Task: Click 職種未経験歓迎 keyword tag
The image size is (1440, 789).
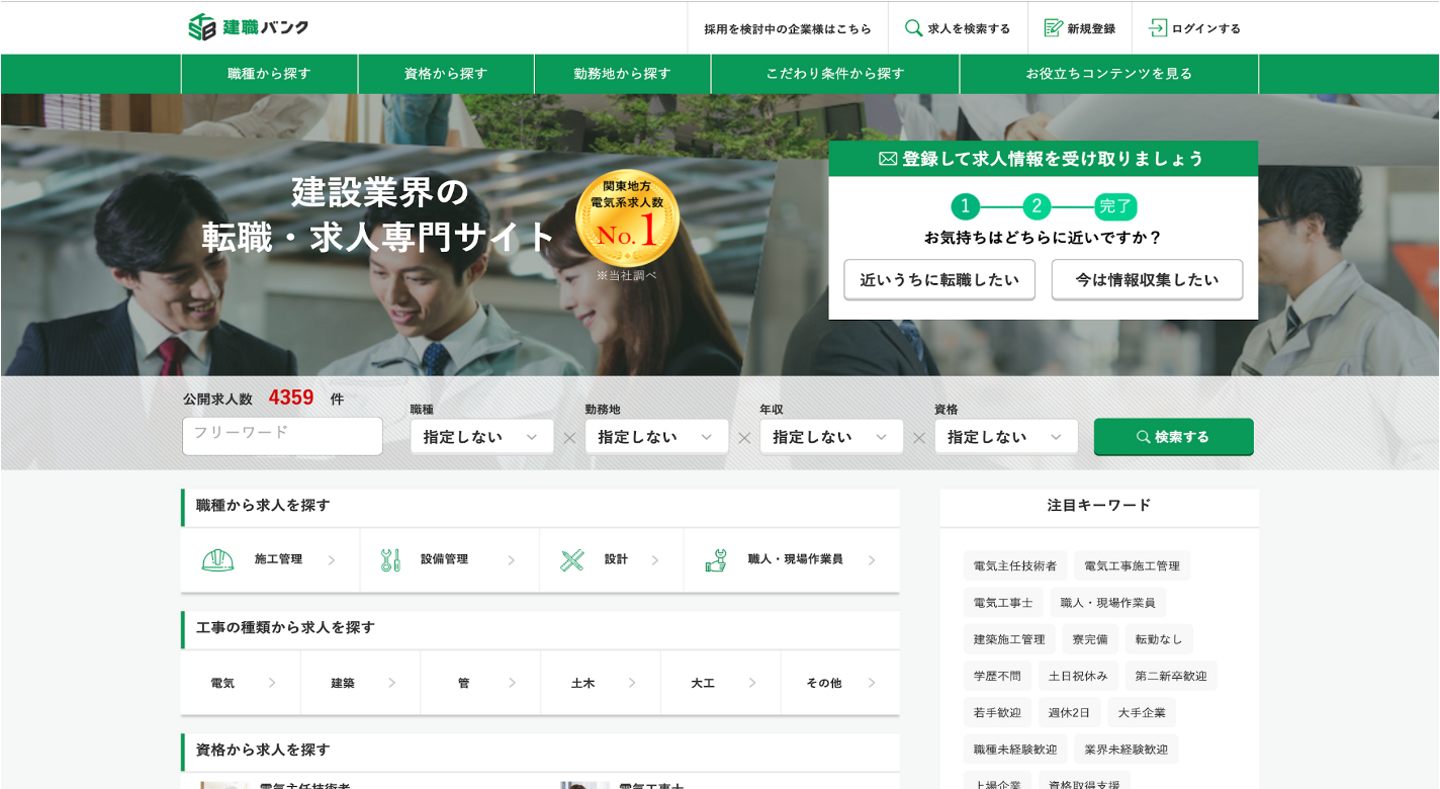Action: pos(1015,749)
